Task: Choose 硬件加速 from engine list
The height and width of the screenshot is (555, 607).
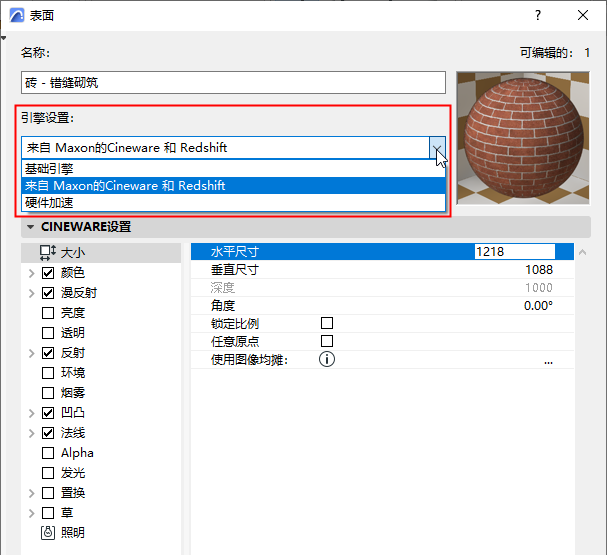Action: point(233,202)
